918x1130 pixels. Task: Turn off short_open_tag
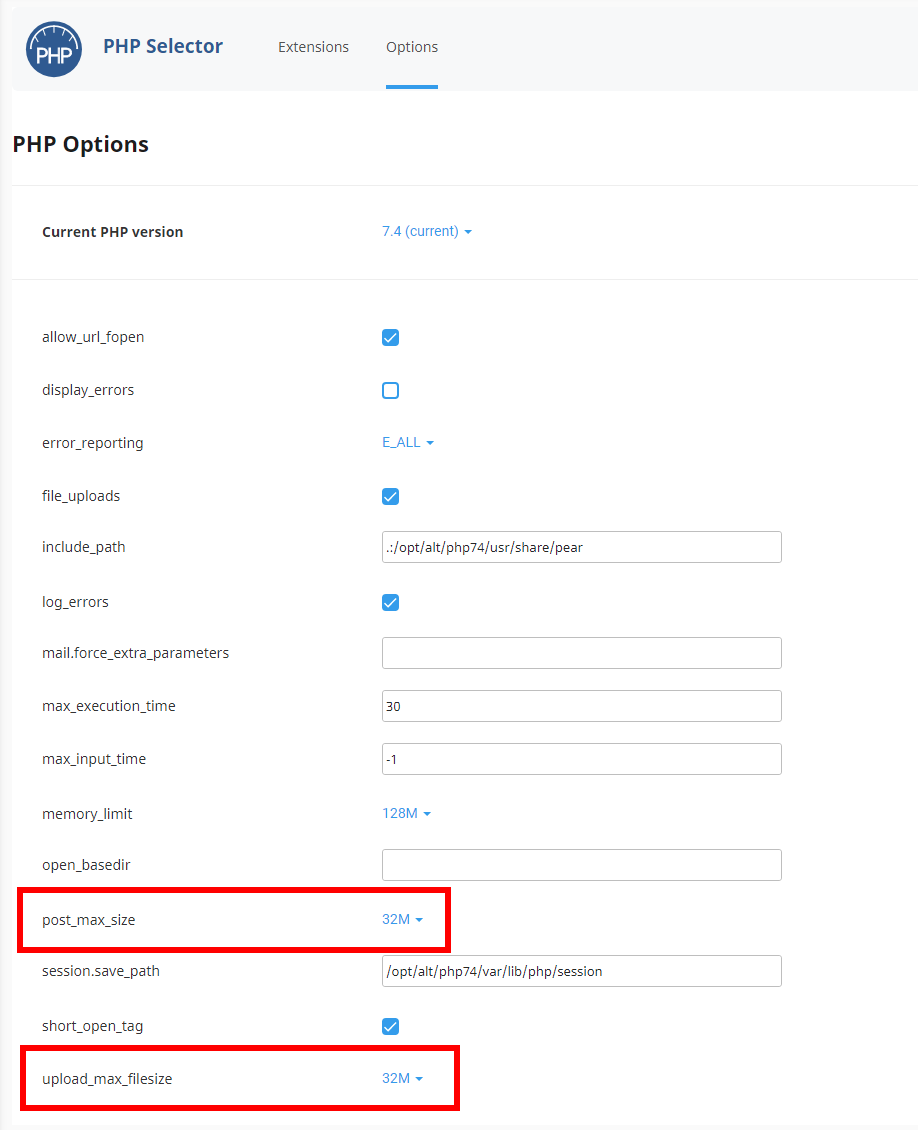(390, 1025)
